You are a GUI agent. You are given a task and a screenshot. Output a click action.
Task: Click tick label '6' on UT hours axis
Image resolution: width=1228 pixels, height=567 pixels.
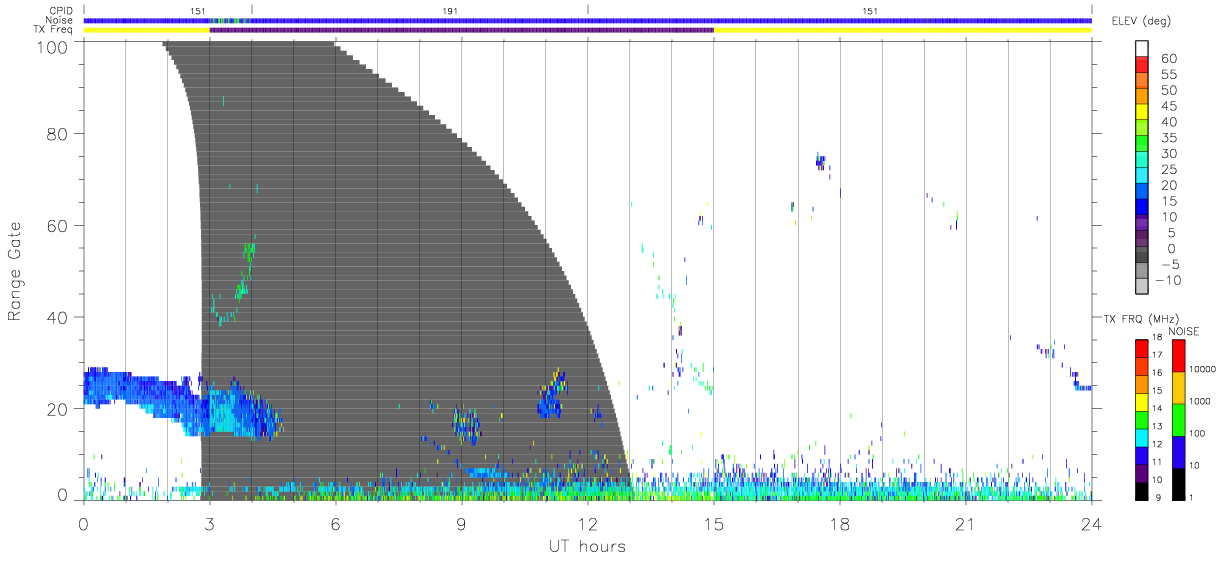click(335, 523)
